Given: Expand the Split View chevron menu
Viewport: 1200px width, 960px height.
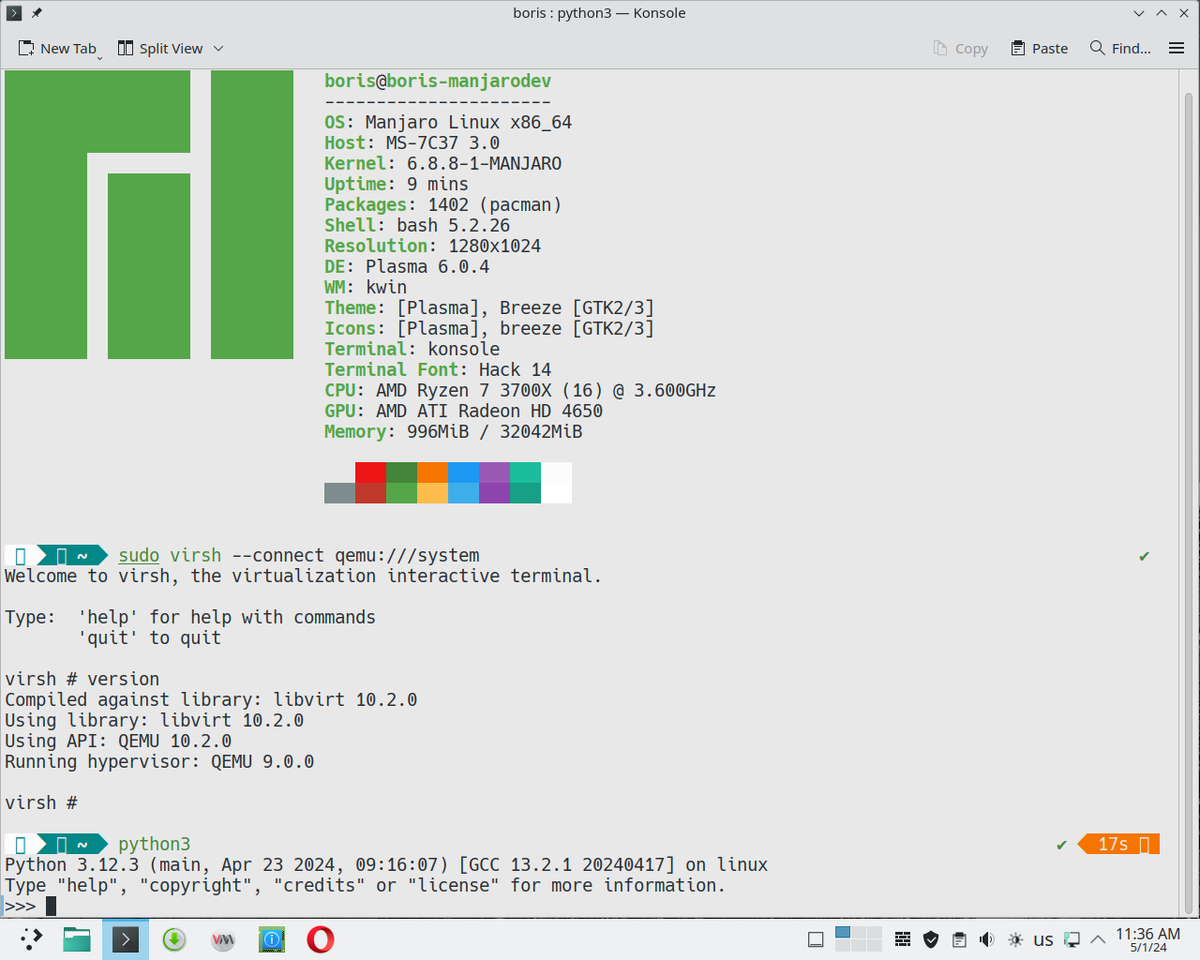Looking at the screenshot, I should tap(218, 48).
